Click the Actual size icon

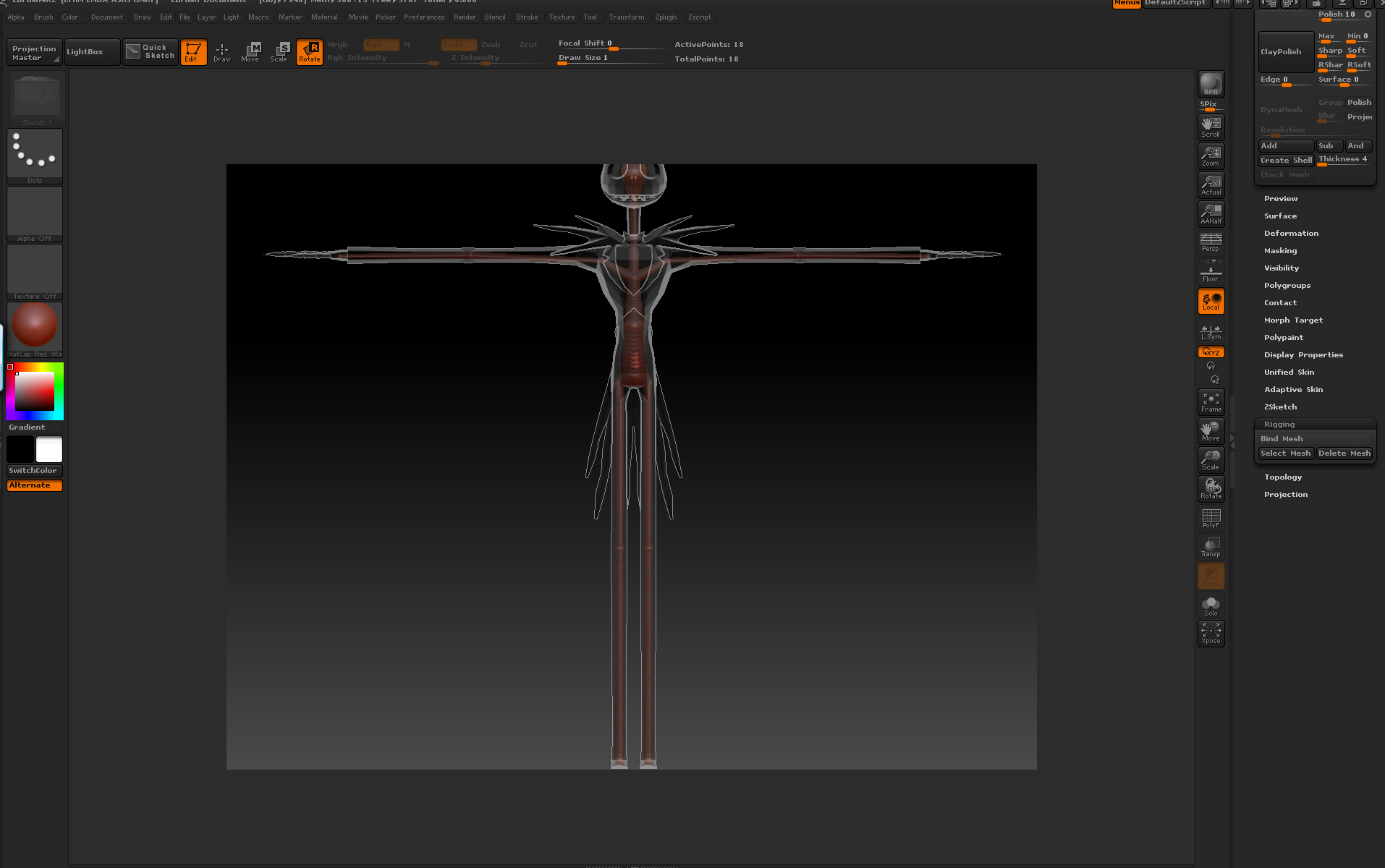click(x=1211, y=184)
